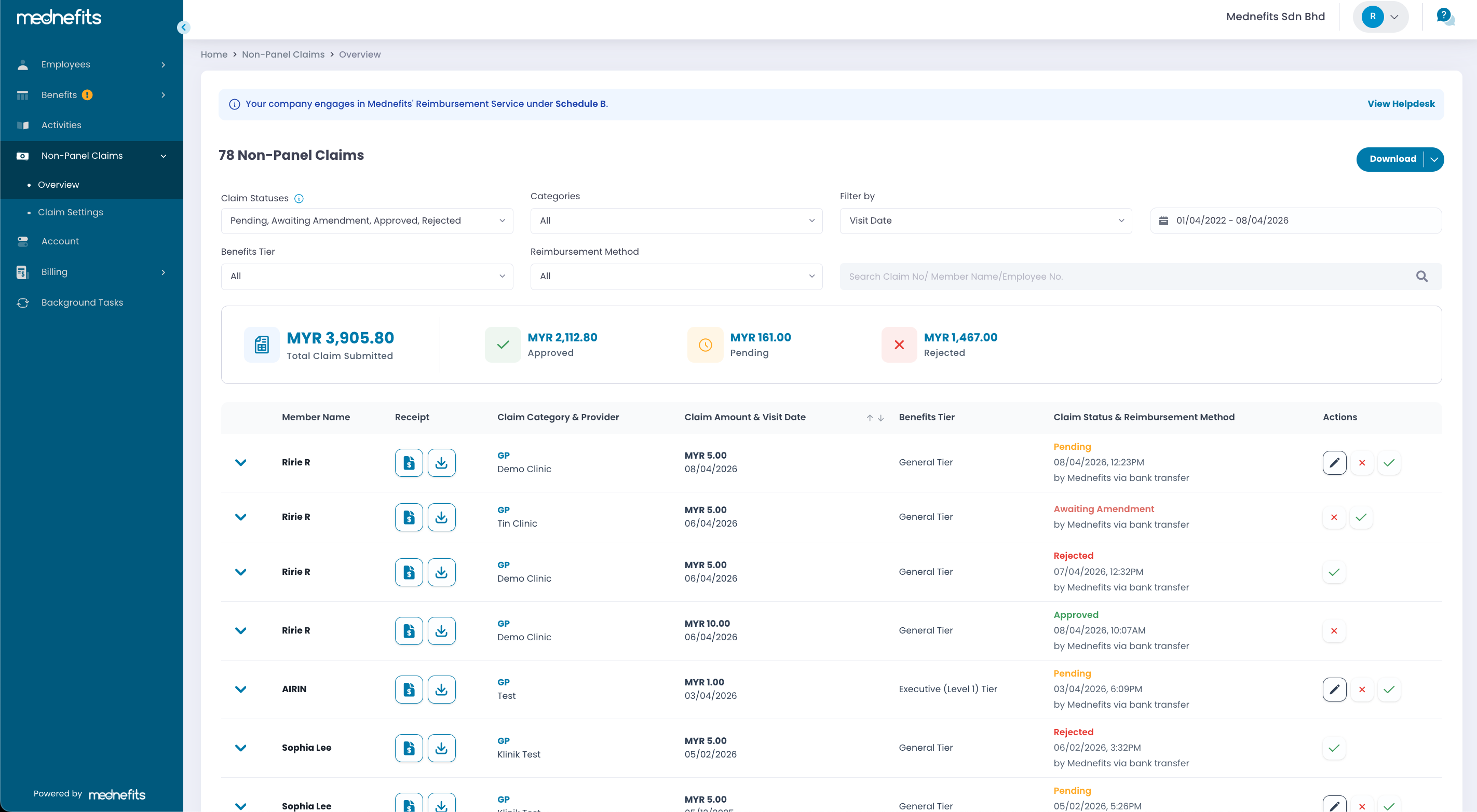1477x812 pixels.
Task: Approve AIRIN's pending claim with green checkmark
Action: click(1389, 690)
